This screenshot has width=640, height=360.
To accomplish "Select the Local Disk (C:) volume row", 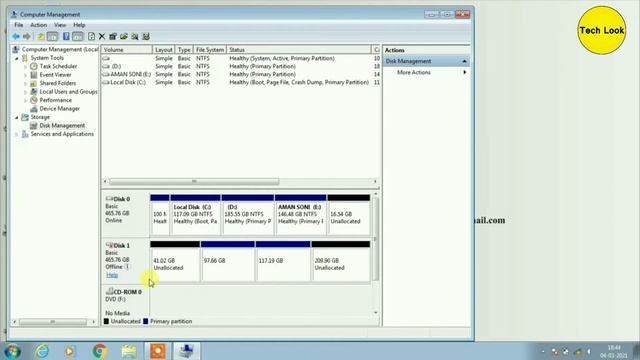I will pyautogui.click(x=240, y=82).
